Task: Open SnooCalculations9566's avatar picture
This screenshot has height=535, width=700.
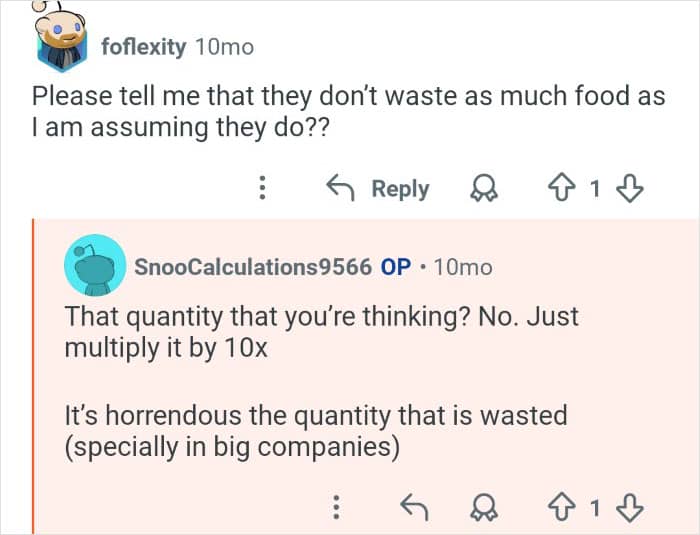Action: click(94, 267)
